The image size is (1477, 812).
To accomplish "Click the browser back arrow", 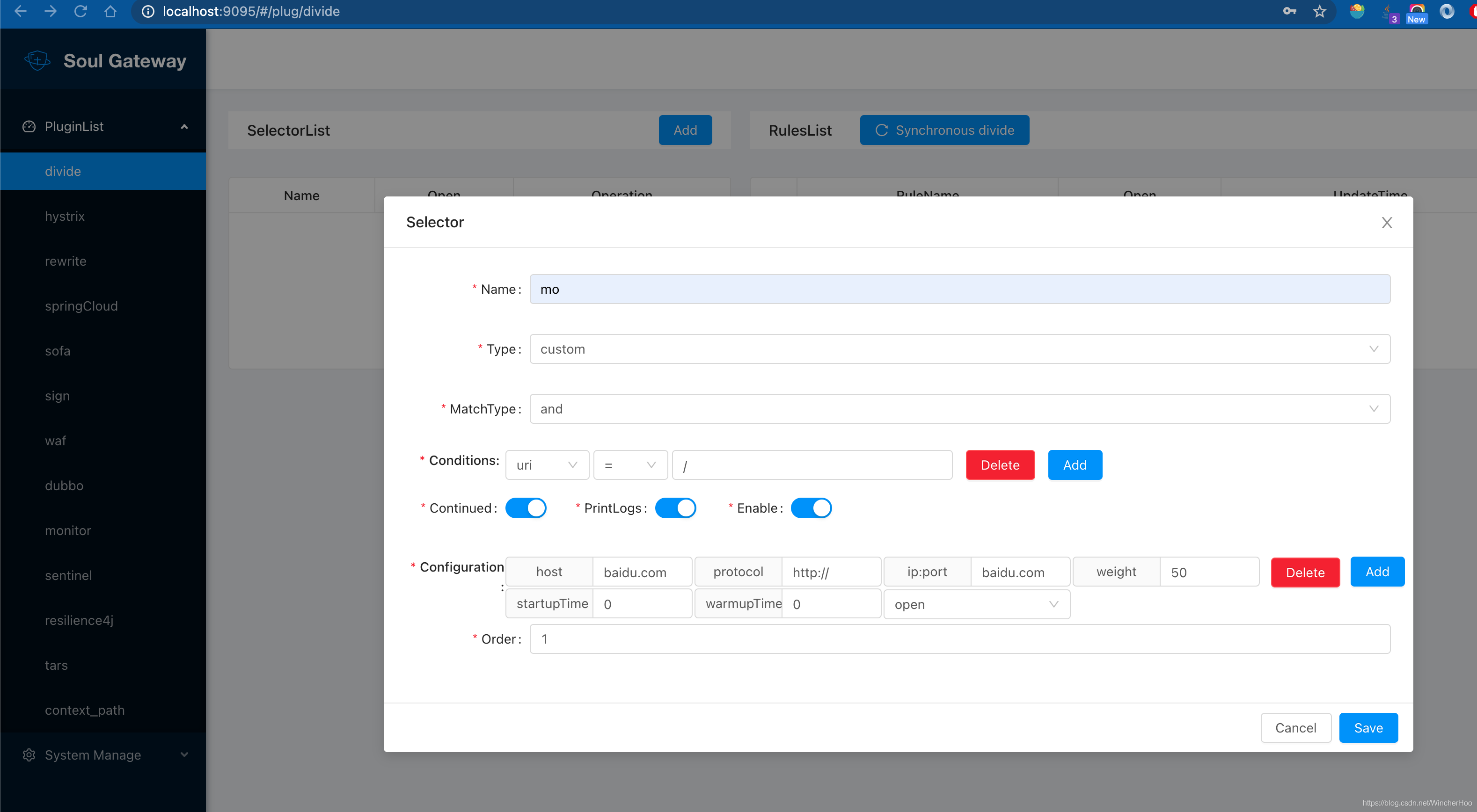I will pos(21,11).
